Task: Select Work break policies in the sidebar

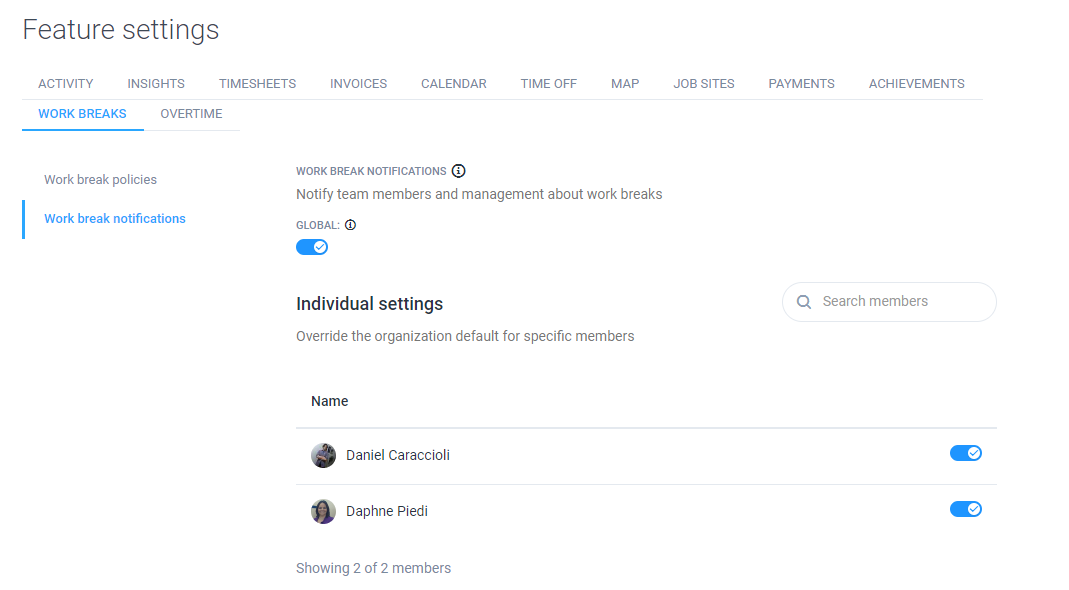Action: (x=100, y=179)
